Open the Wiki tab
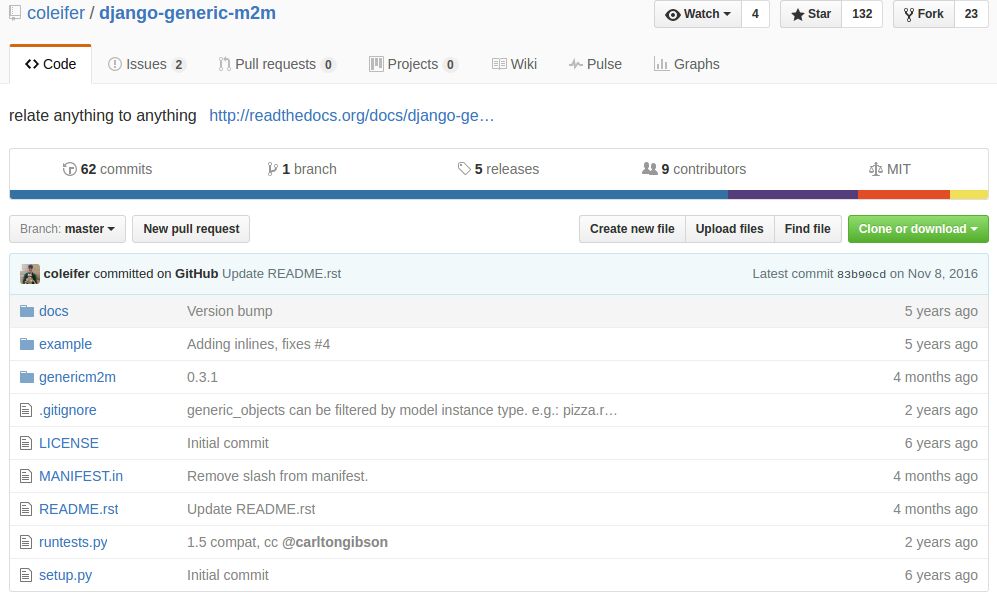The image size is (997, 602). pyautogui.click(x=514, y=64)
